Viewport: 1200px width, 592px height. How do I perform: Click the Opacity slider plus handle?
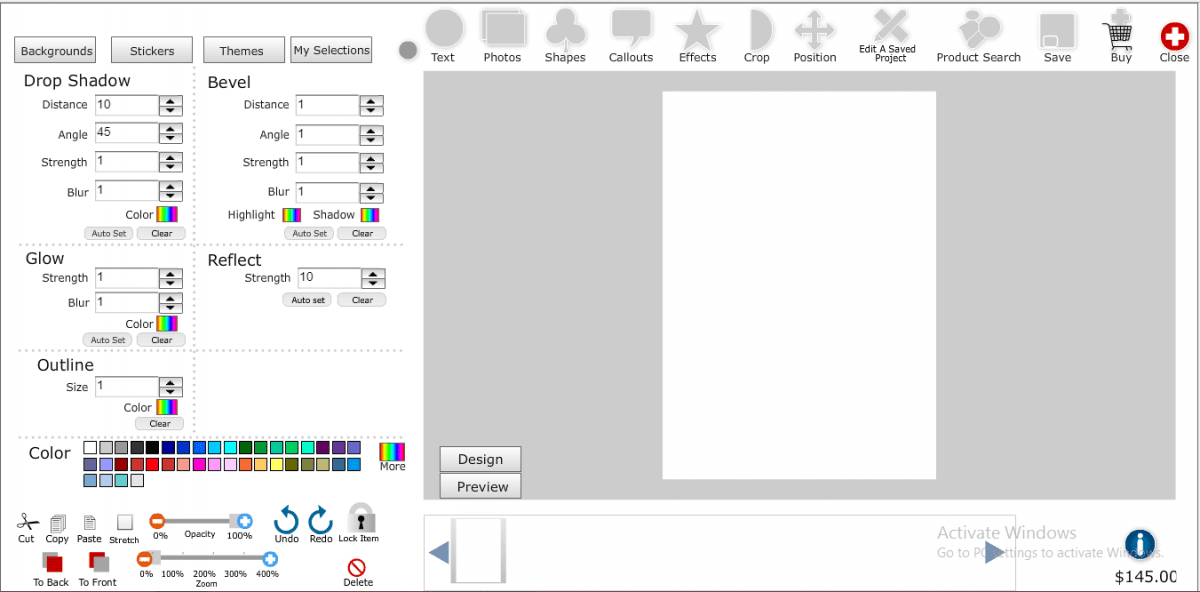[x=243, y=521]
